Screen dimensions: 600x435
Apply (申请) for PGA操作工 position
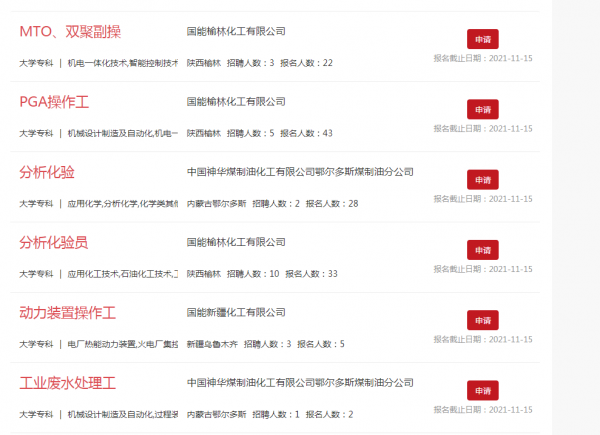point(483,109)
